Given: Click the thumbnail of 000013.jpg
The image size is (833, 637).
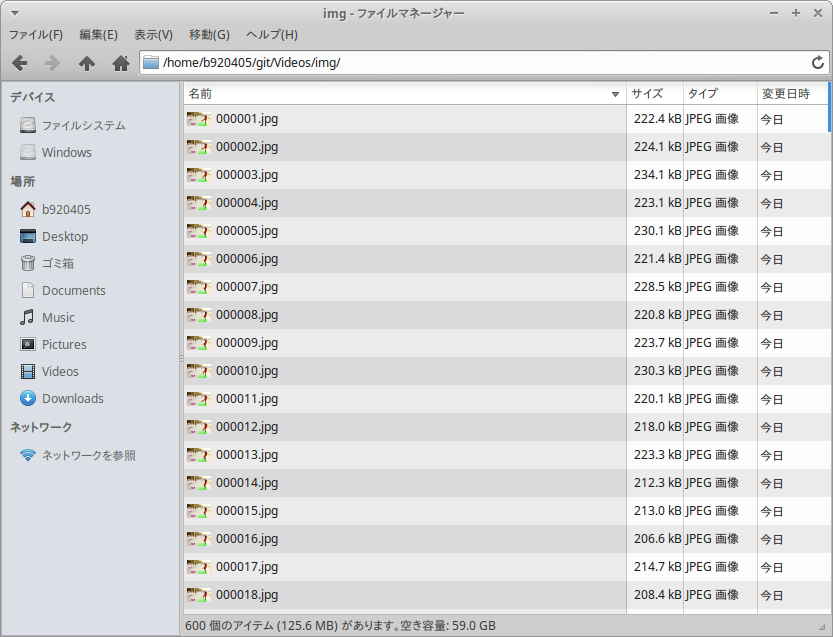Looking at the screenshot, I should pyautogui.click(x=199, y=455).
